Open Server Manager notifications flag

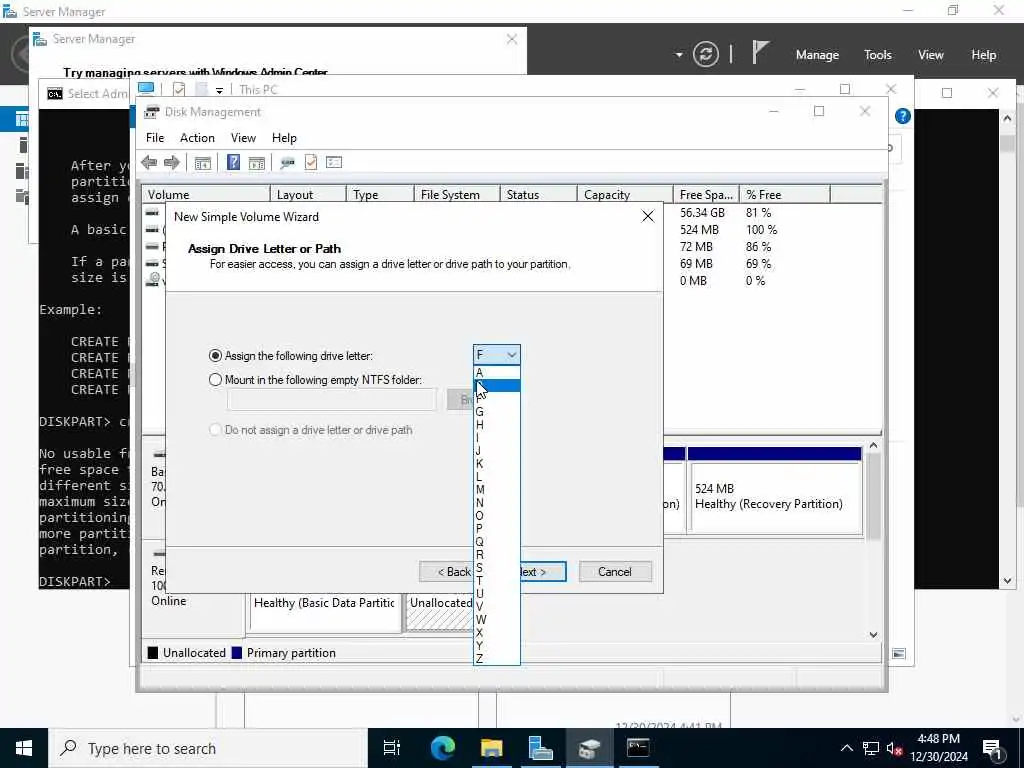click(760, 53)
